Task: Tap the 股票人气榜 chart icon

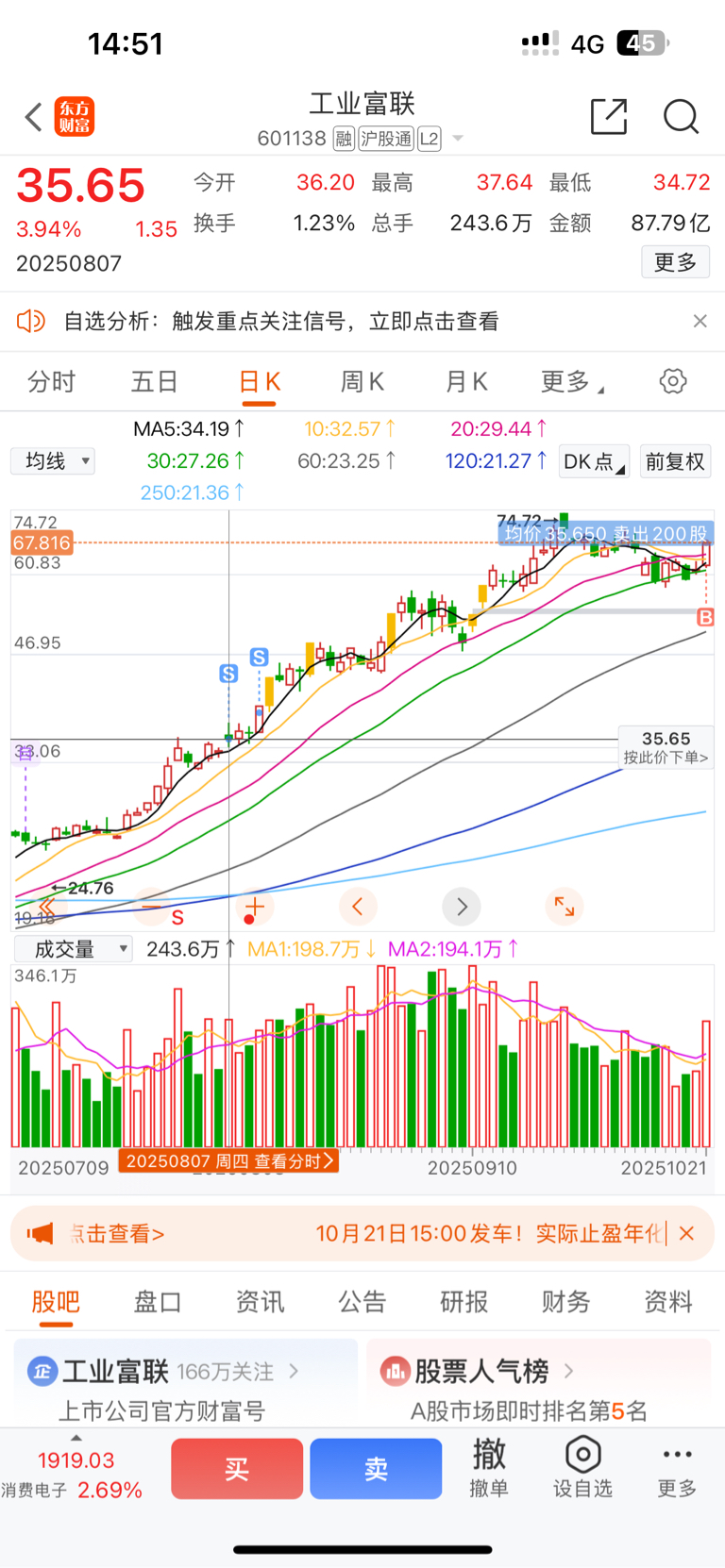Action: [x=395, y=1371]
